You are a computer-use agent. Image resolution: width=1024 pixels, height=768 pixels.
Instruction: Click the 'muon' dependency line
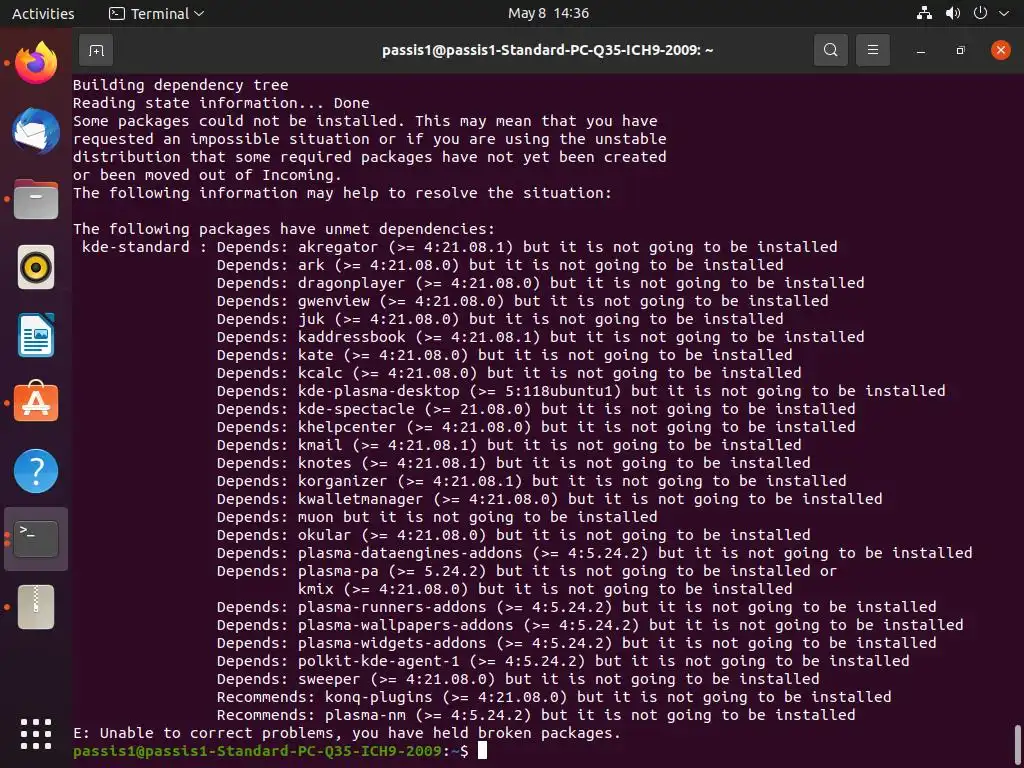pos(437,517)
